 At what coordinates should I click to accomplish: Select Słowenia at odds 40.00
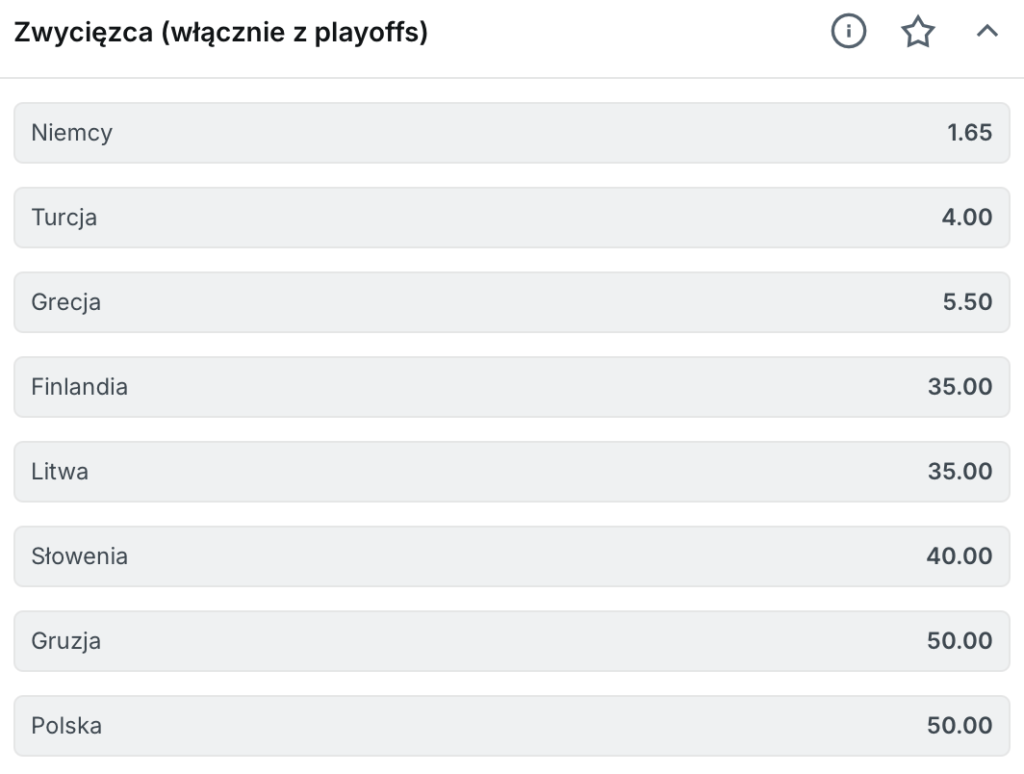512,556
